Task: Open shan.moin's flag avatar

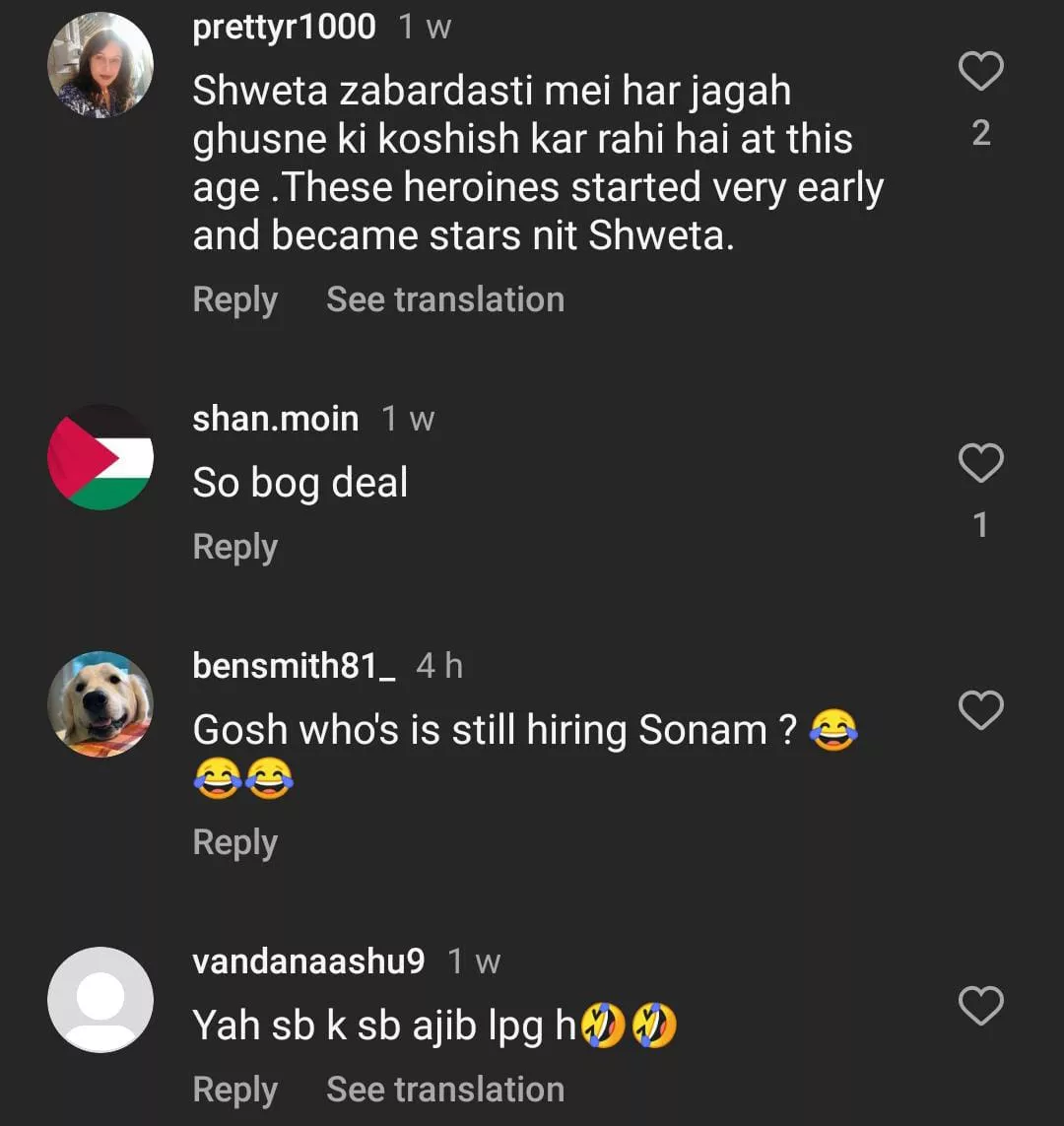Action: coord(100,457)
